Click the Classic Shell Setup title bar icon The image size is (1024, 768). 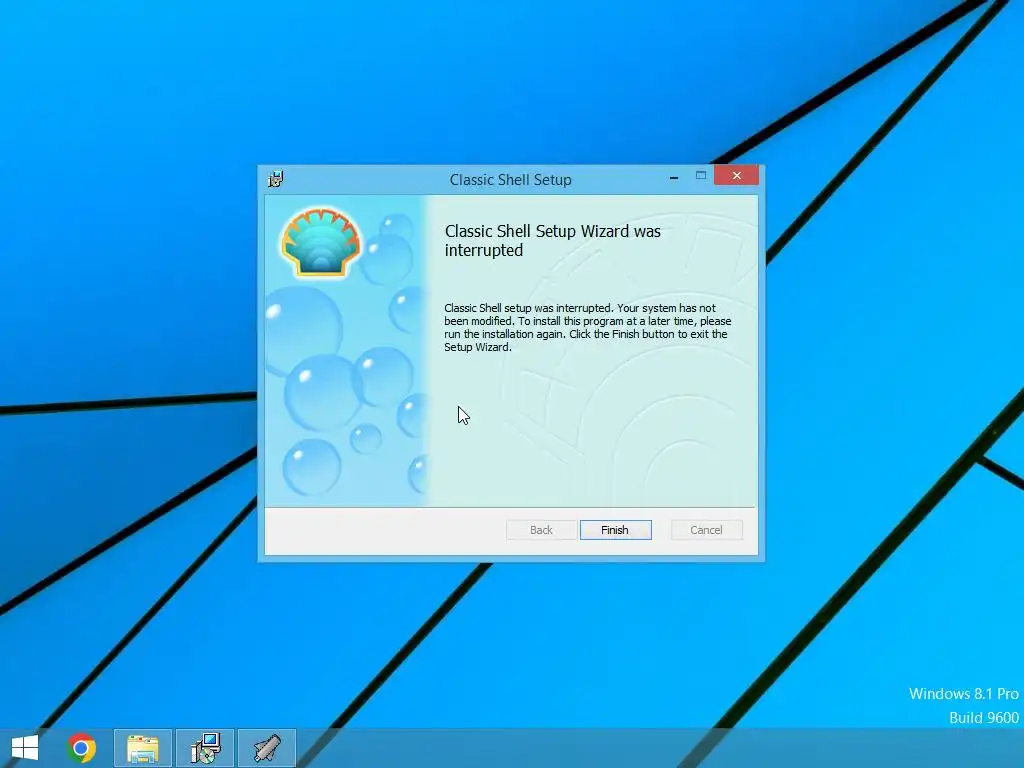[x=276, y=179]
